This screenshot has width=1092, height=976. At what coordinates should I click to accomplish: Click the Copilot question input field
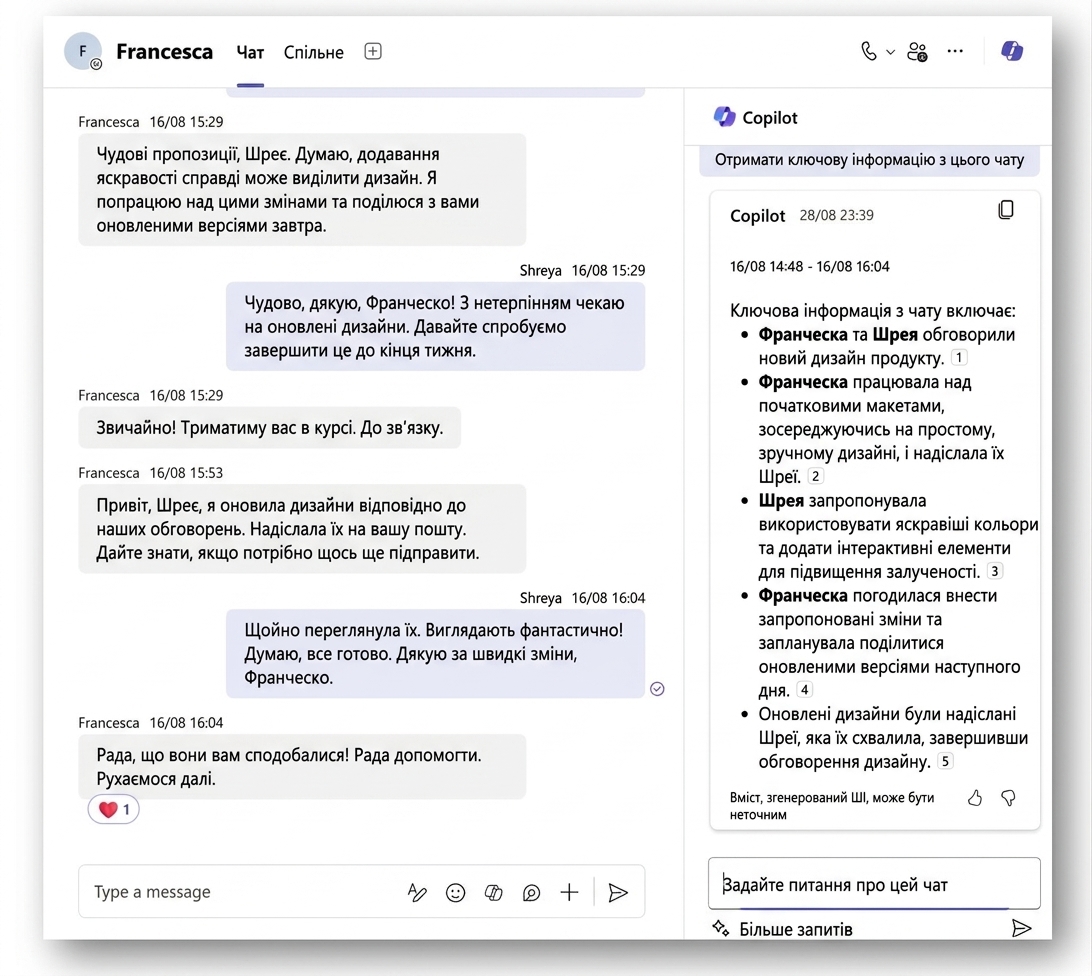point(874,884)
